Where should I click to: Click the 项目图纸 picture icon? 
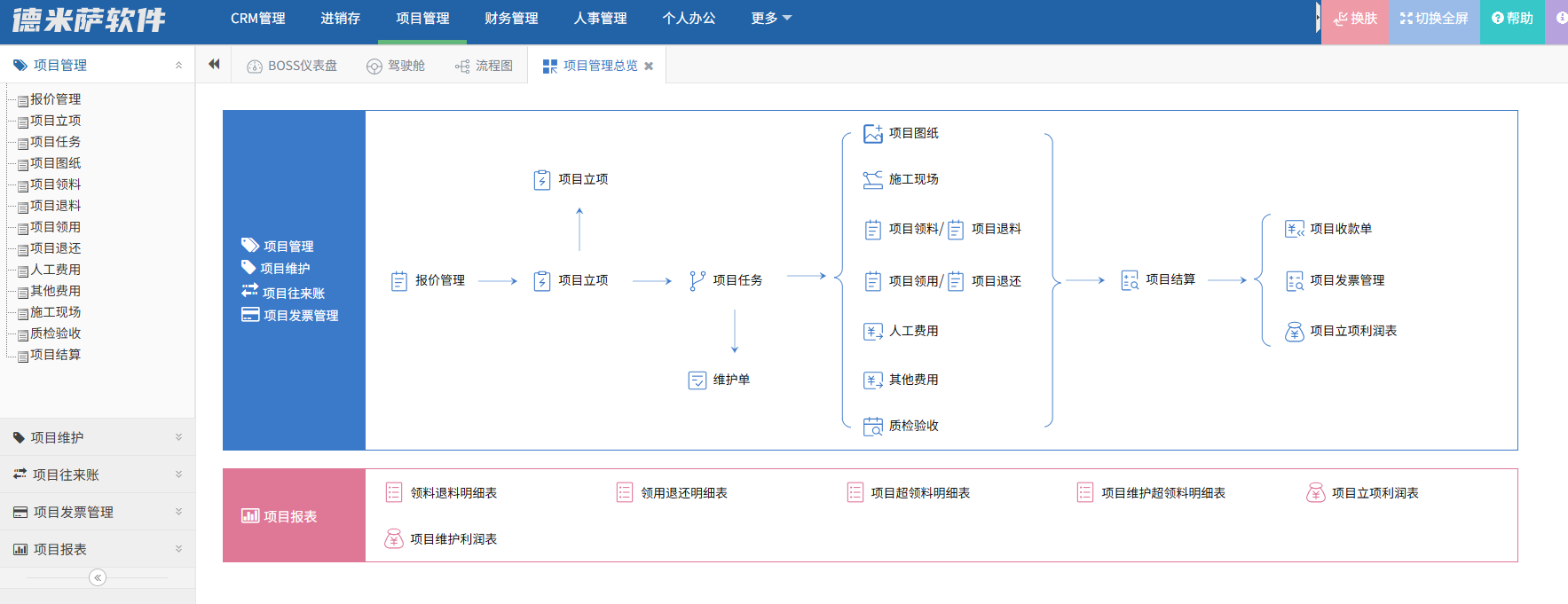[873, 133]
